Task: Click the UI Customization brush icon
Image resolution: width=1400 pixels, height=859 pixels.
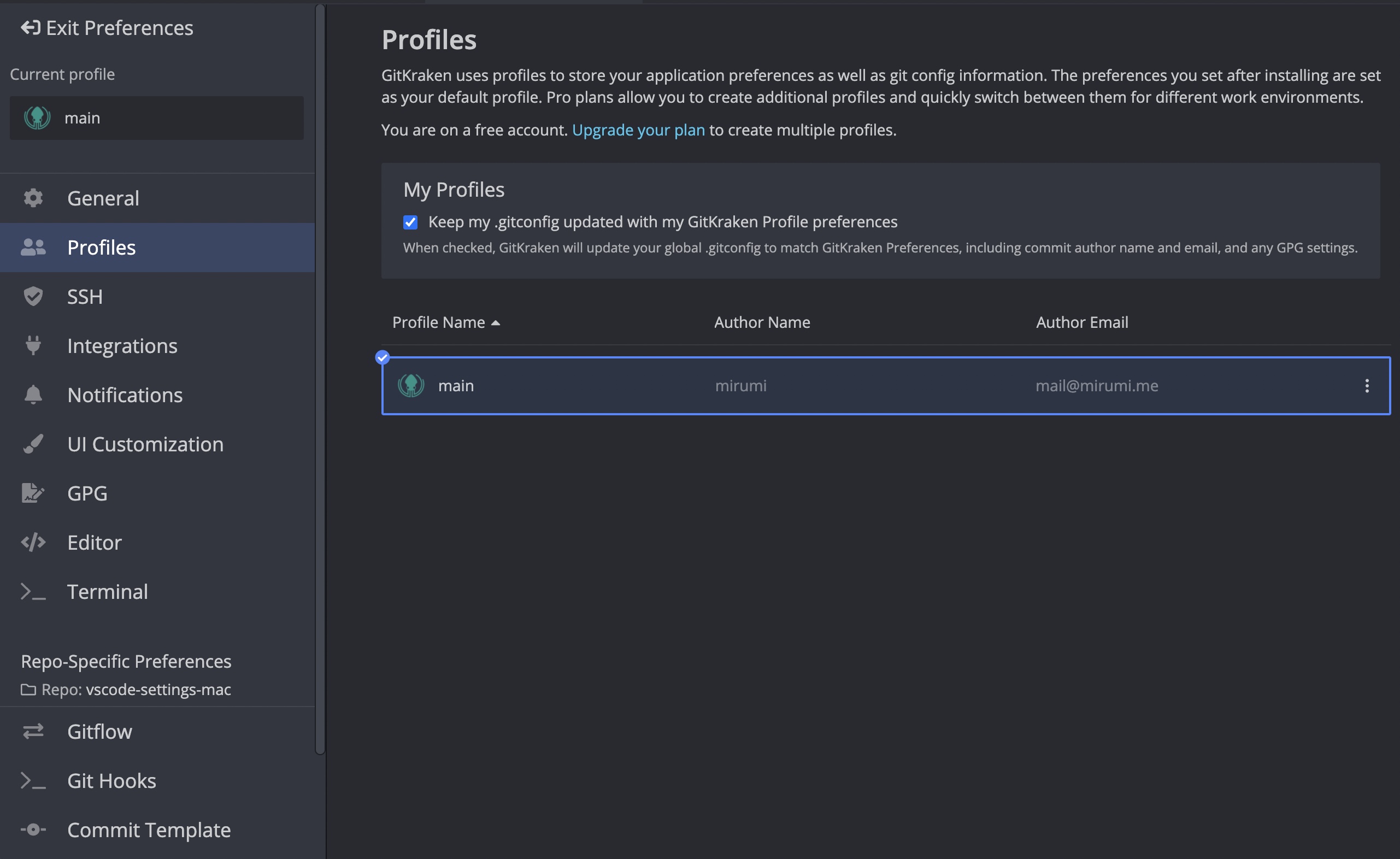Action: 33,444
